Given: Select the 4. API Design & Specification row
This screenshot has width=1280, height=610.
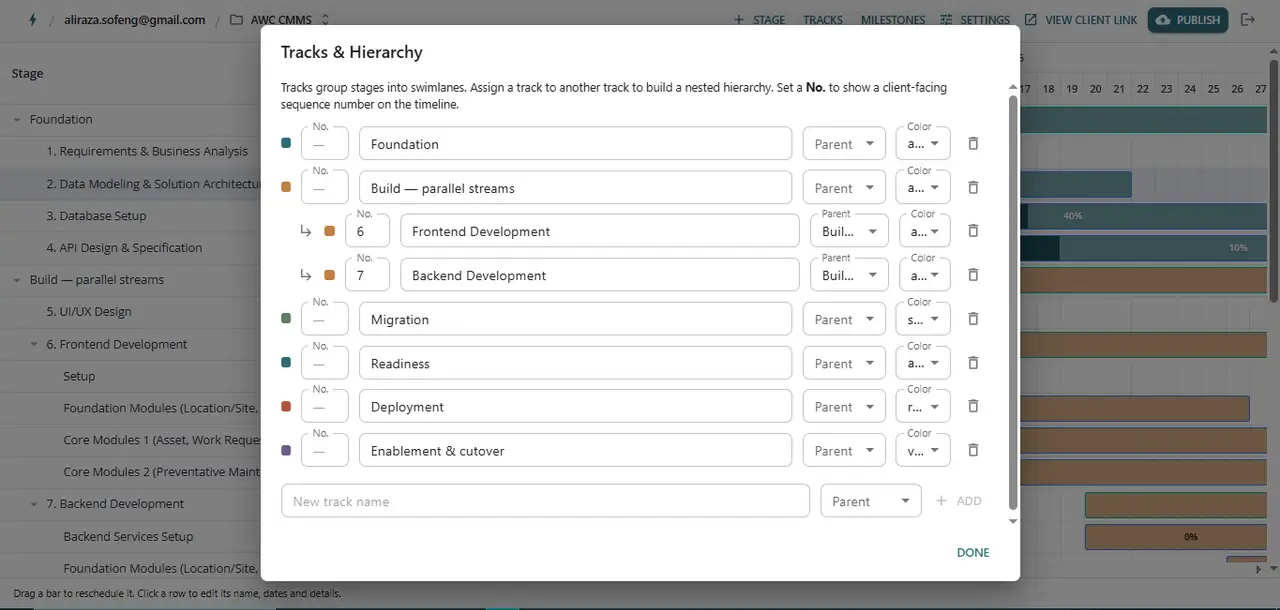Looking at the screenshot, I should coord(130,248).
